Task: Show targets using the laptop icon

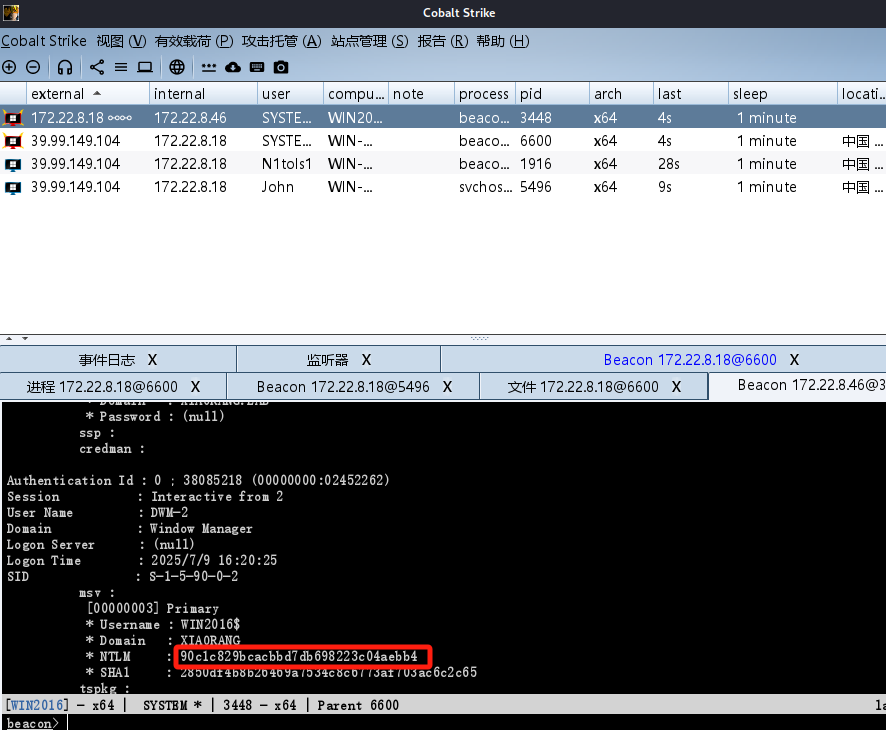Action: pyautogui.click(x=145, y=67)
